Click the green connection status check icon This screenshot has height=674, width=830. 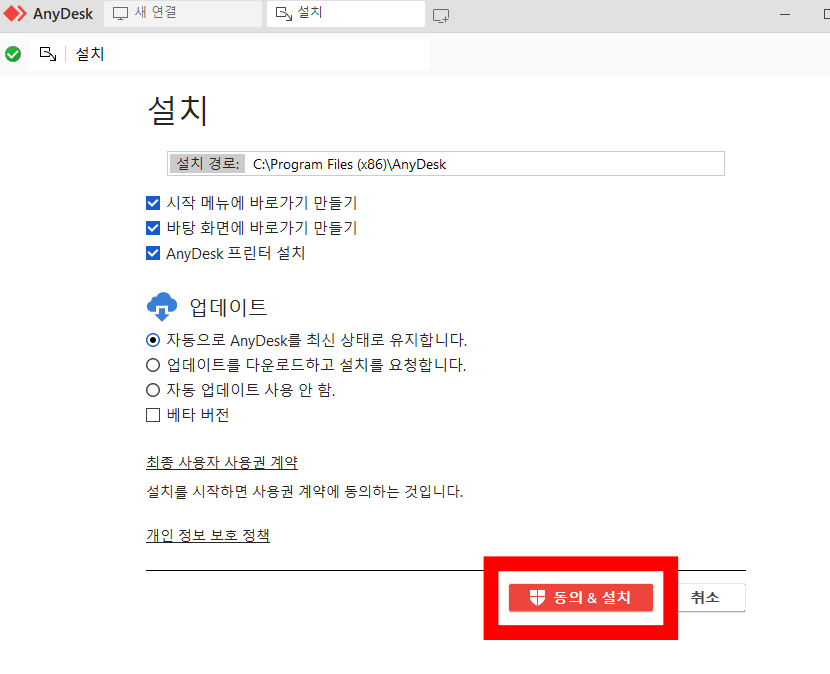point(13,54)
